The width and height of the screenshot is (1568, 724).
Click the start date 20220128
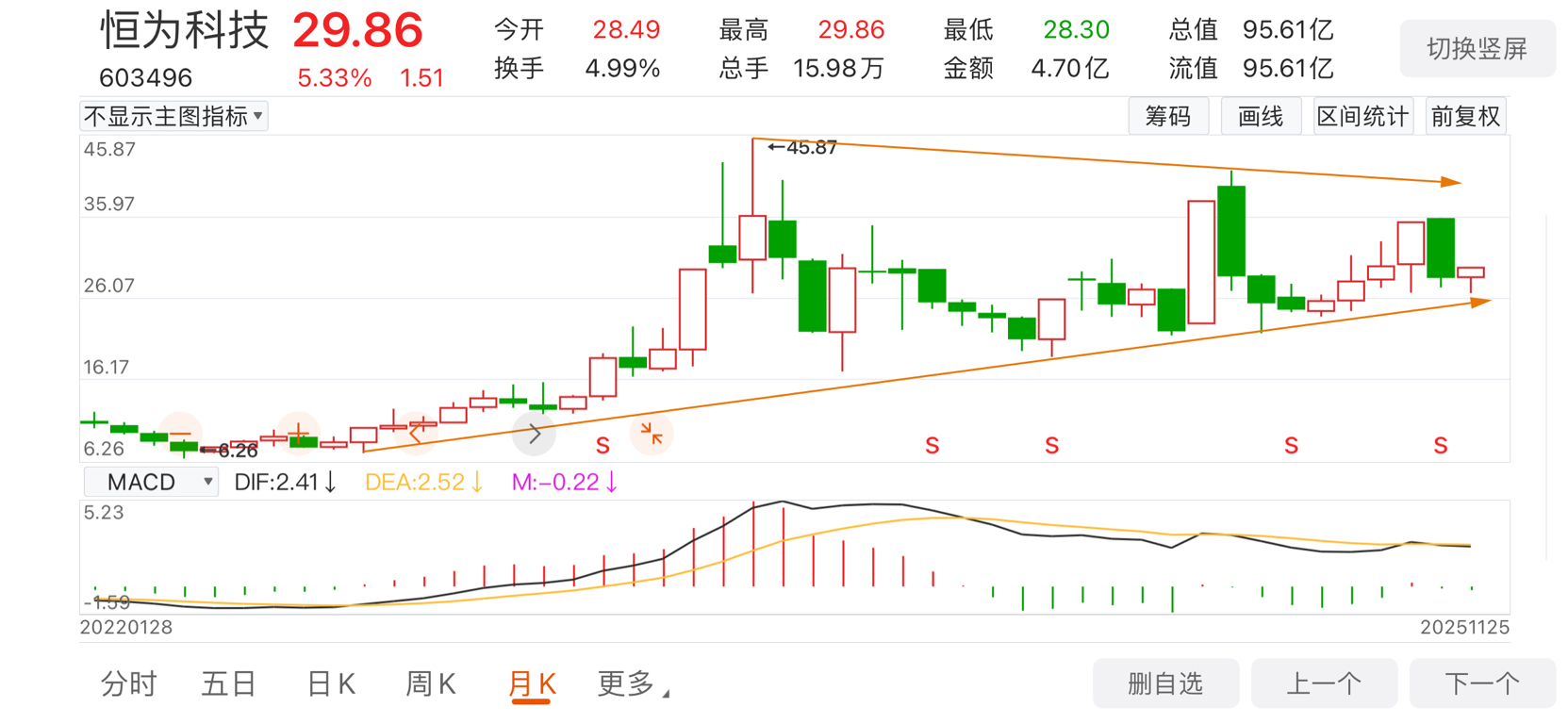pyautogui.click(x=126, y=627)
